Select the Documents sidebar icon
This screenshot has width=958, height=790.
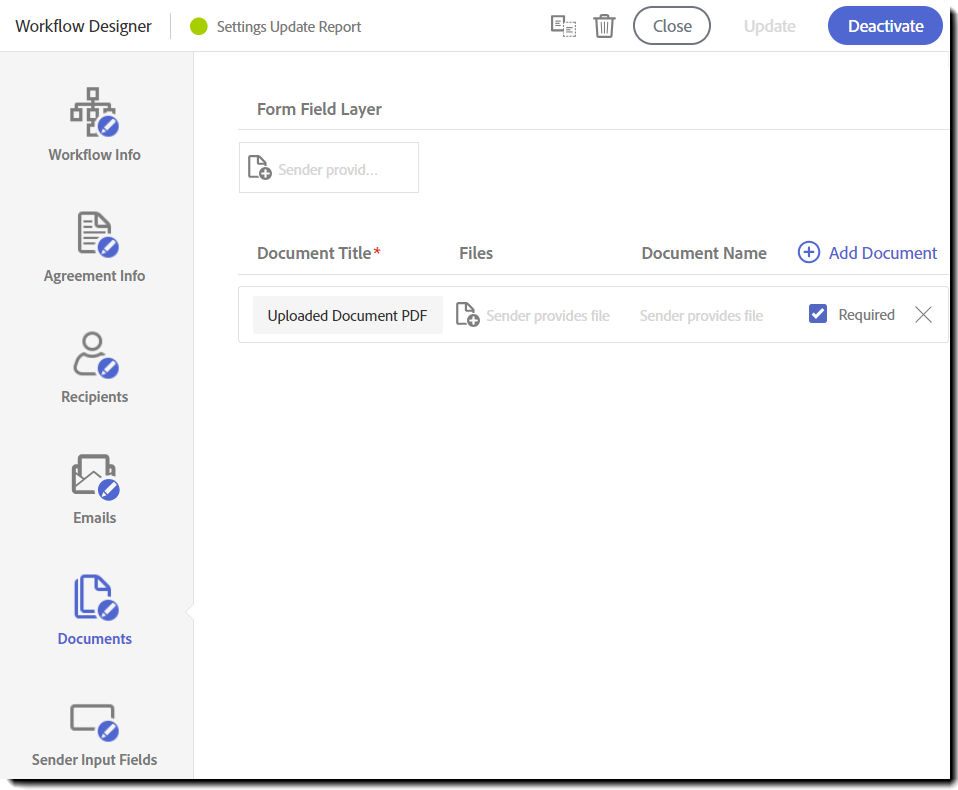[94, 596]
